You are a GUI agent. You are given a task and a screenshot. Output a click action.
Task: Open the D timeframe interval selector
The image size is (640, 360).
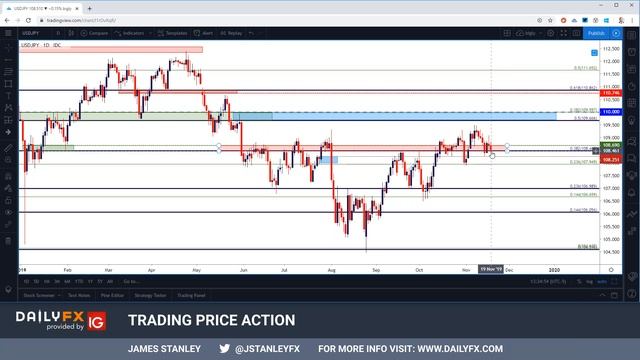click(58, 33)
